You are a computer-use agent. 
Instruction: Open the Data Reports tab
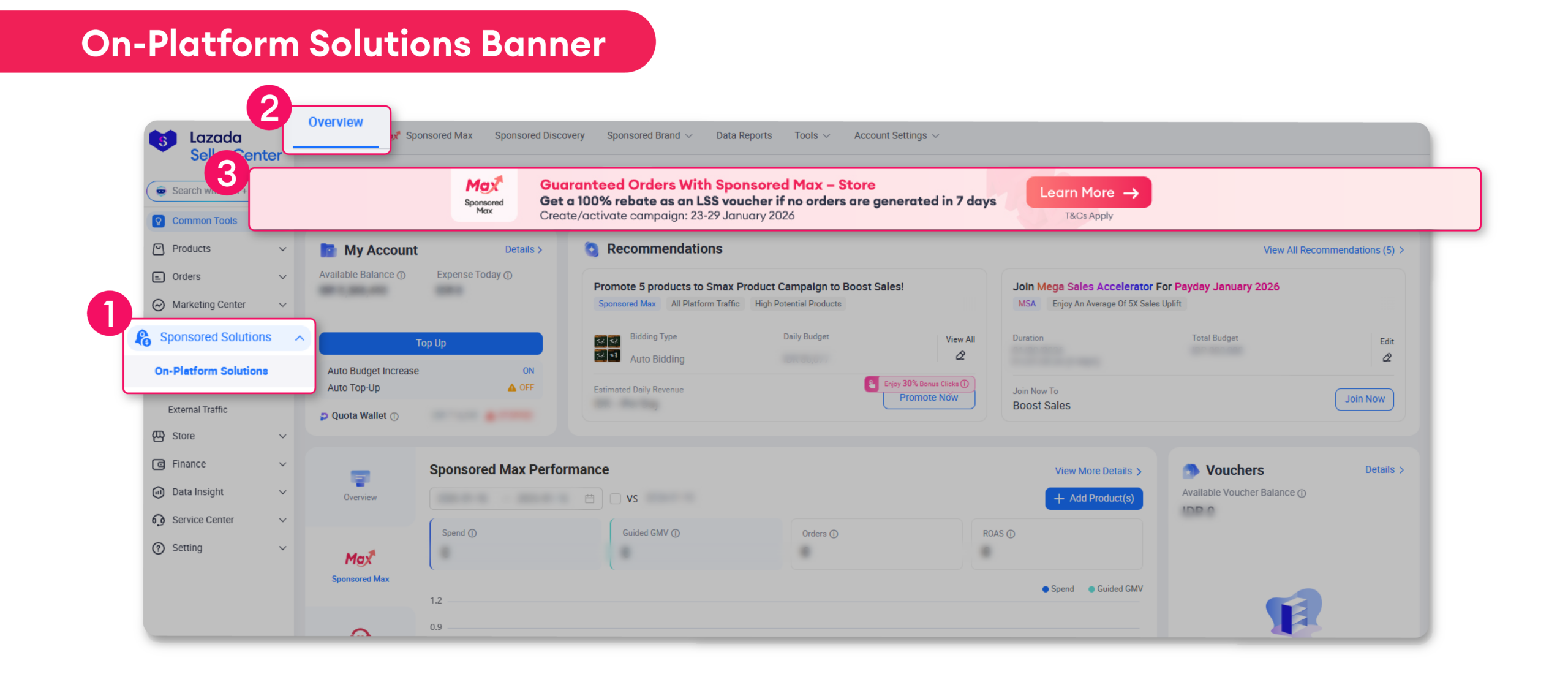[744, 136]
